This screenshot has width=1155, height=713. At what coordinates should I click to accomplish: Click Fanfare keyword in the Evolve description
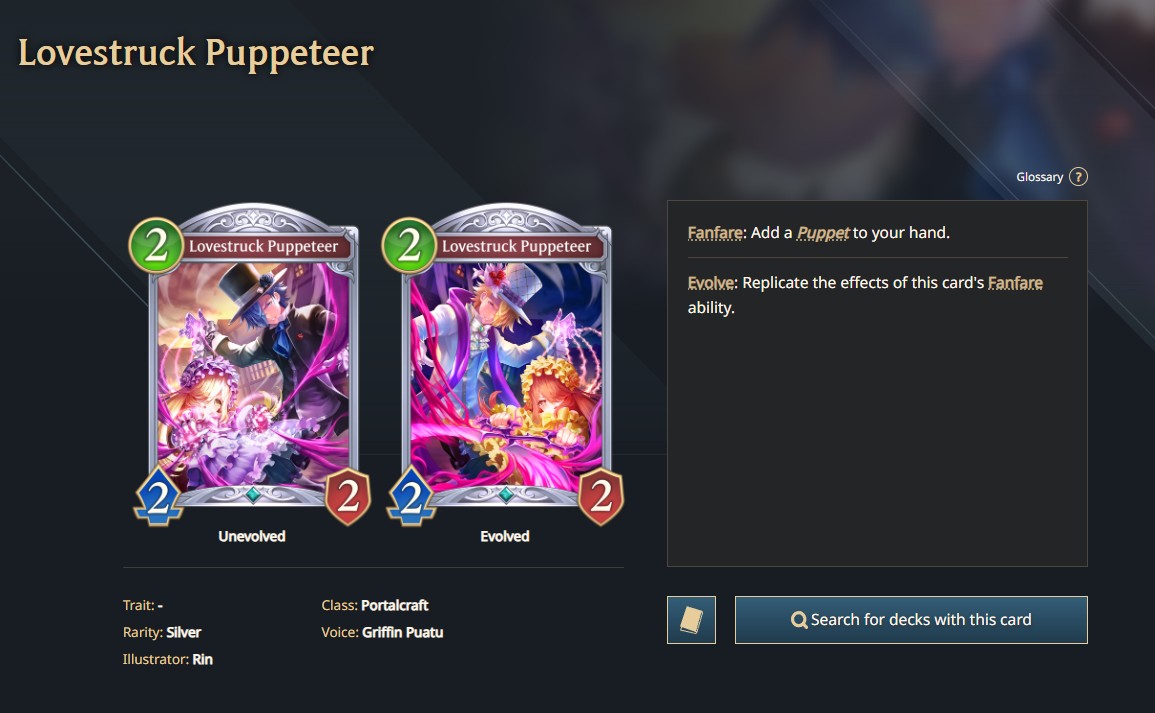point(1015,283)
